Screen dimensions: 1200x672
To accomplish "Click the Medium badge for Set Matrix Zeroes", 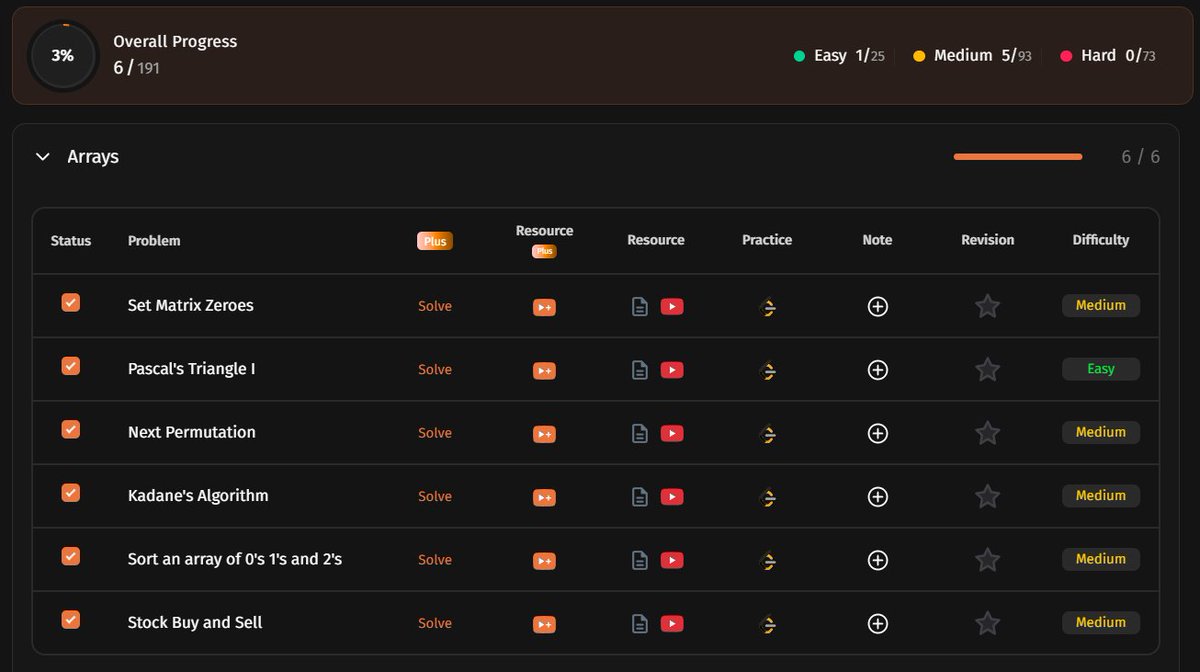I will coord(1101,305).
